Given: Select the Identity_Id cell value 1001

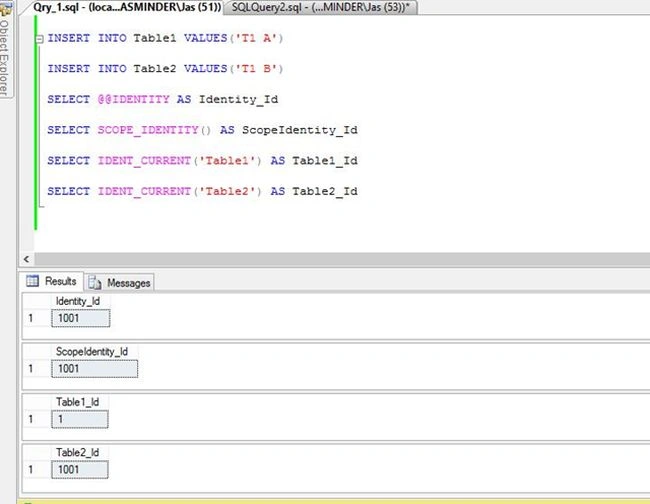Looking at the screenshot, I should [81, 318].
